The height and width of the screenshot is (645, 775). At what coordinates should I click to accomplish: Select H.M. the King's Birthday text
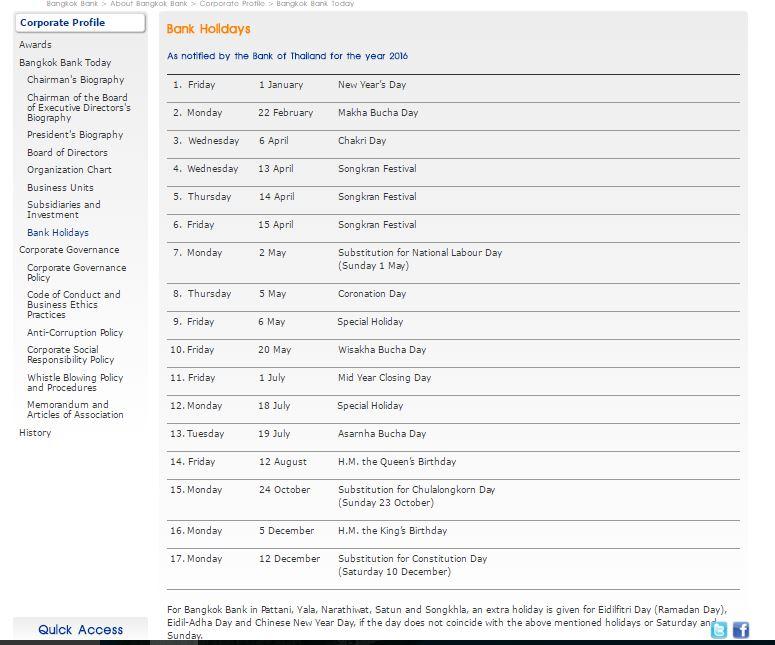pyautogui.click(x=393, y=531)
